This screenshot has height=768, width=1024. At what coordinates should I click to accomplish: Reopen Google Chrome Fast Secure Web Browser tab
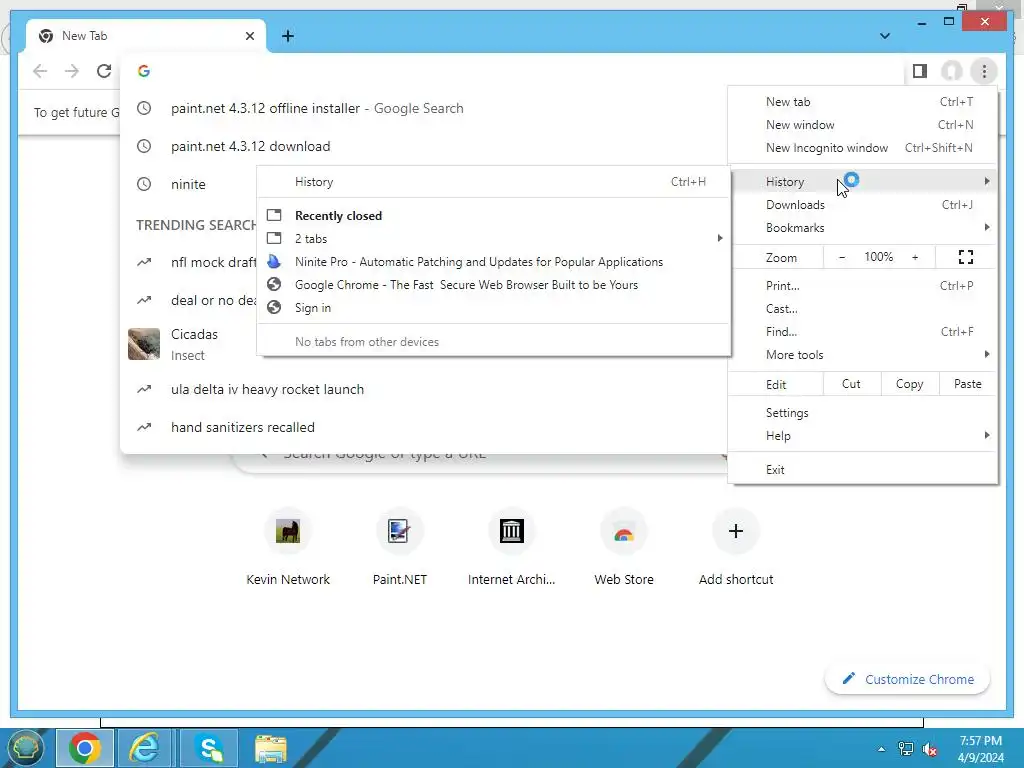[x=494, y=285]
